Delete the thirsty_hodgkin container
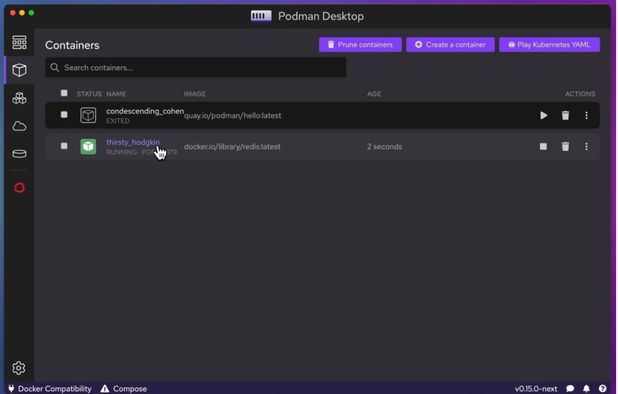 (x=565, y=147)
